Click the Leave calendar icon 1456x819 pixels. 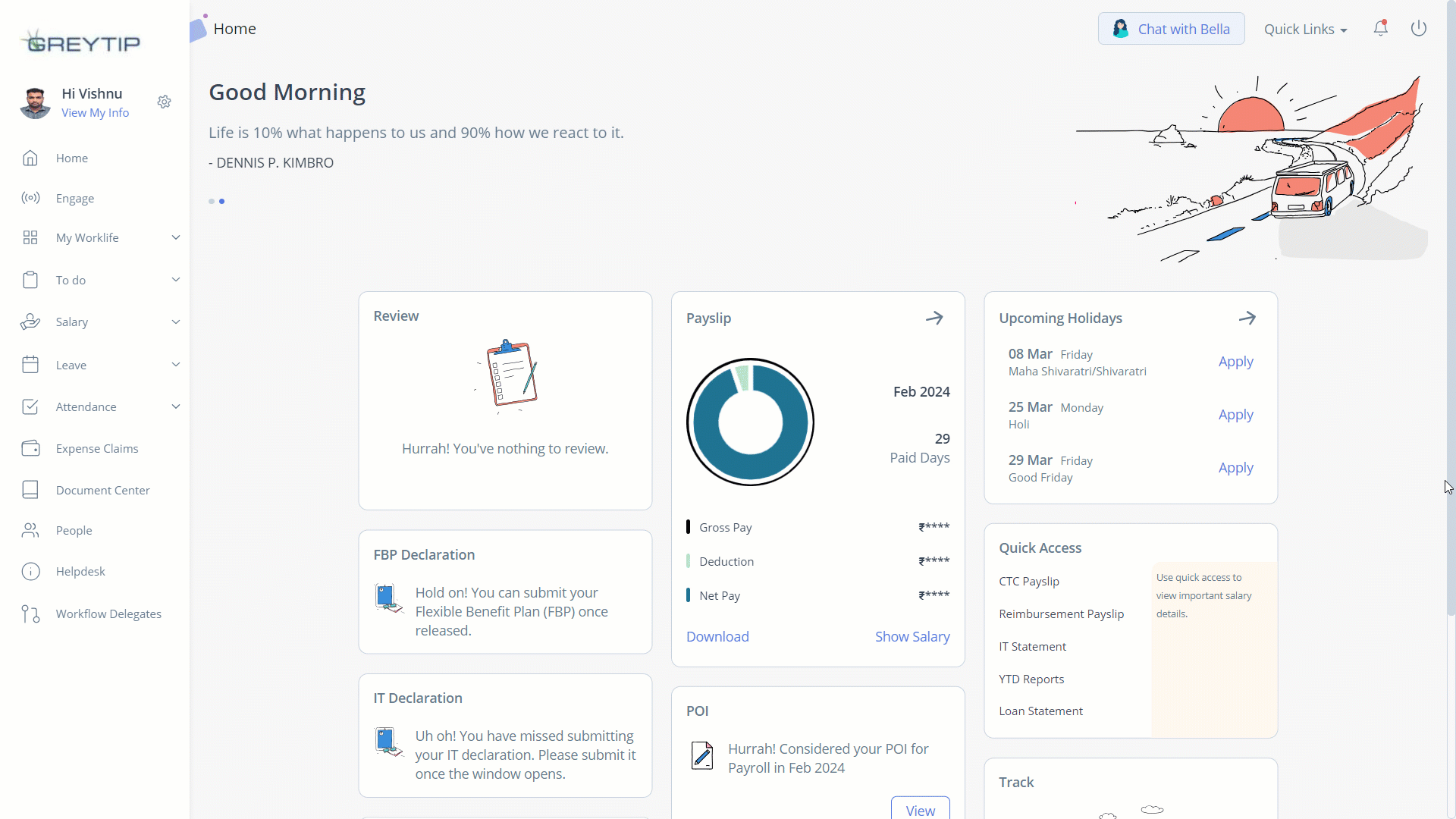(30, 365)
